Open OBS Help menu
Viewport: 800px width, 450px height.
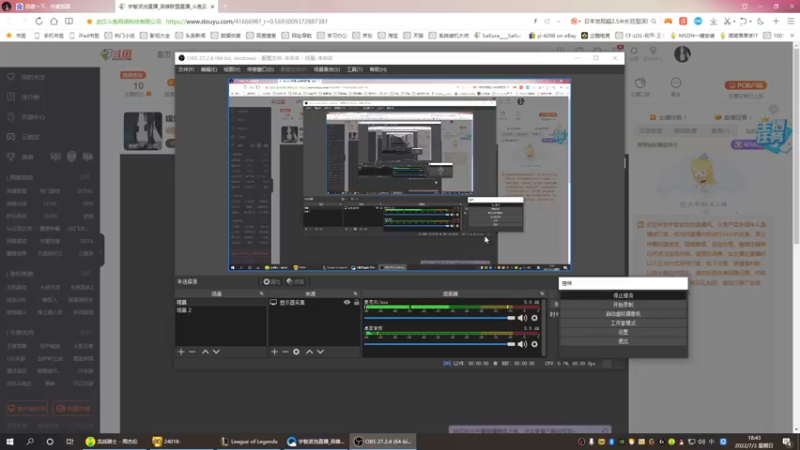(x=378, y=69)
